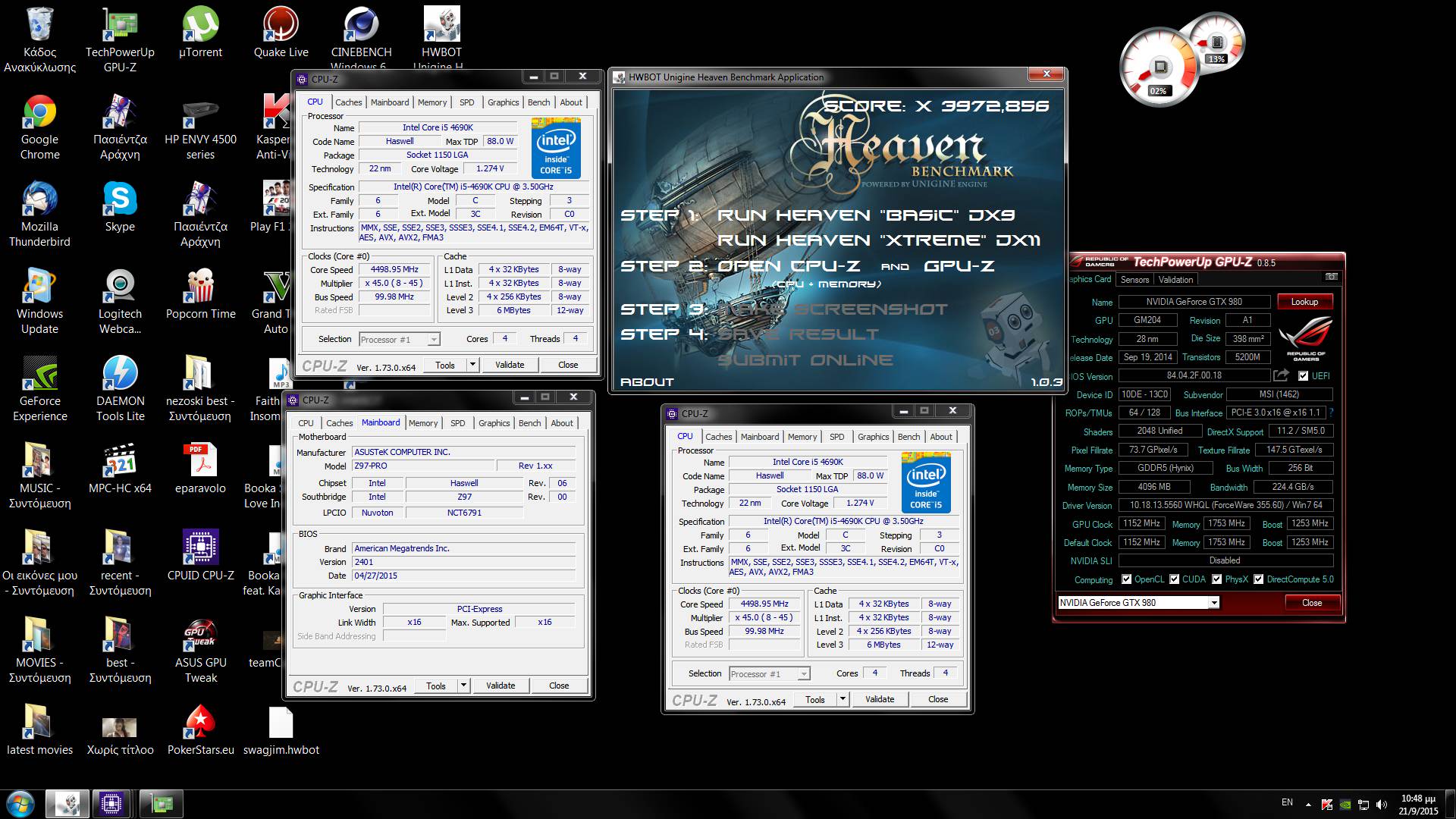
Task: Click GPU-Z BIOS export share icon
Action: (x=1281, y=375)
